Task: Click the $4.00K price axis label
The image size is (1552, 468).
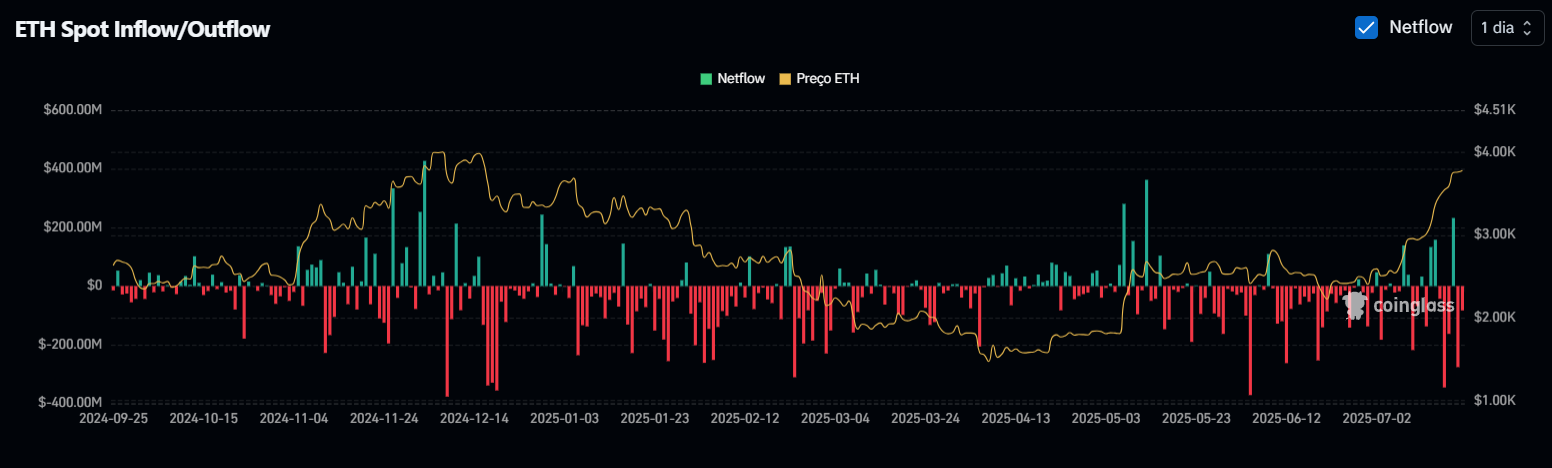Action: click(x=1495, y=151)
